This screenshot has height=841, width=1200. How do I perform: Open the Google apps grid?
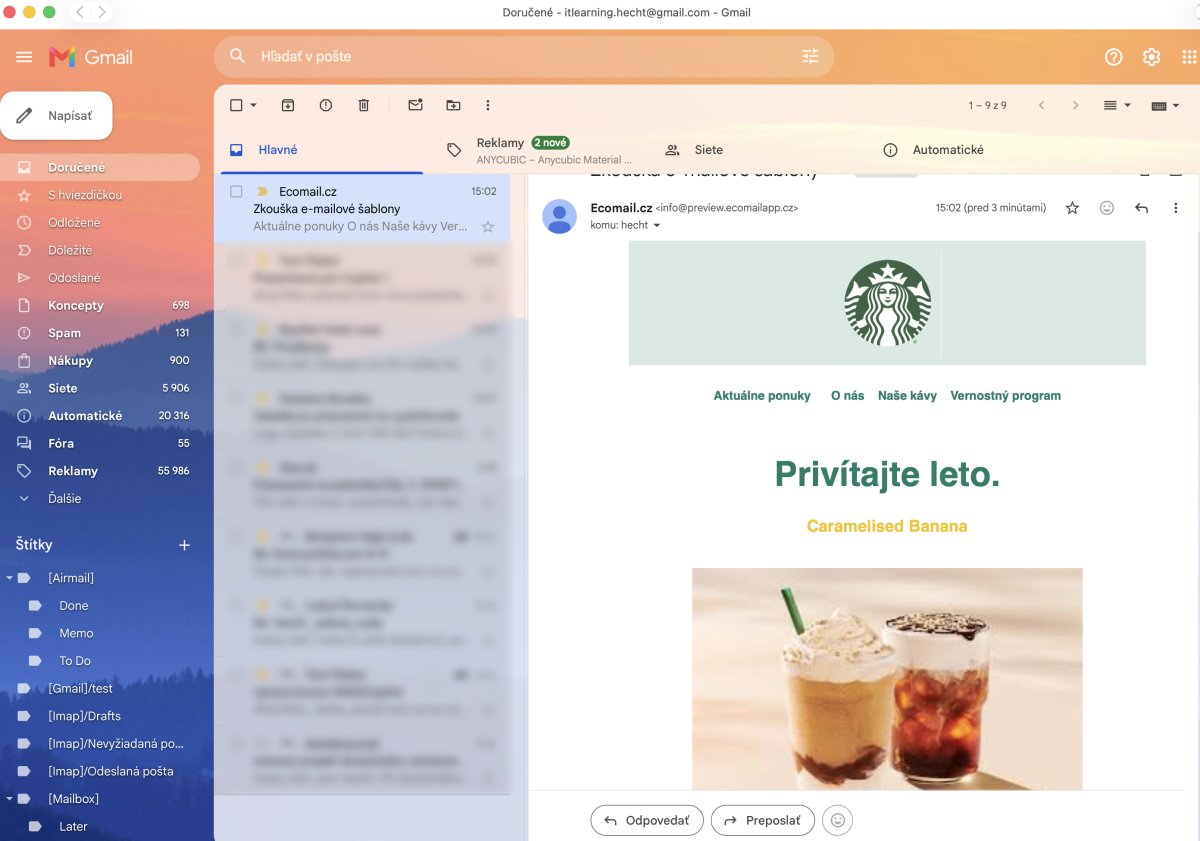[x=1189, y=57]
